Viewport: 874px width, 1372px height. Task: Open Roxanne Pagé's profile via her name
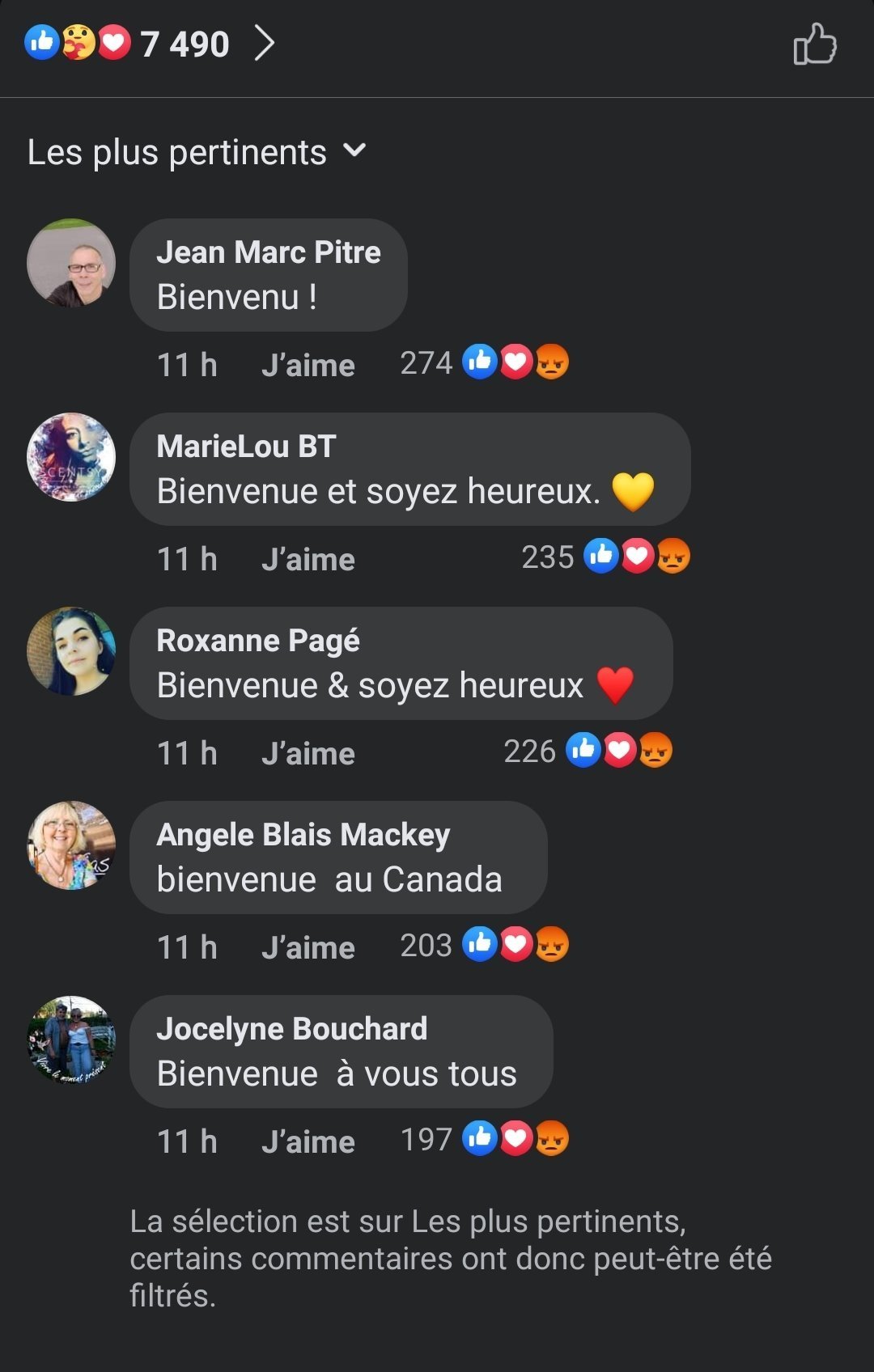click(x=258, y=641)
